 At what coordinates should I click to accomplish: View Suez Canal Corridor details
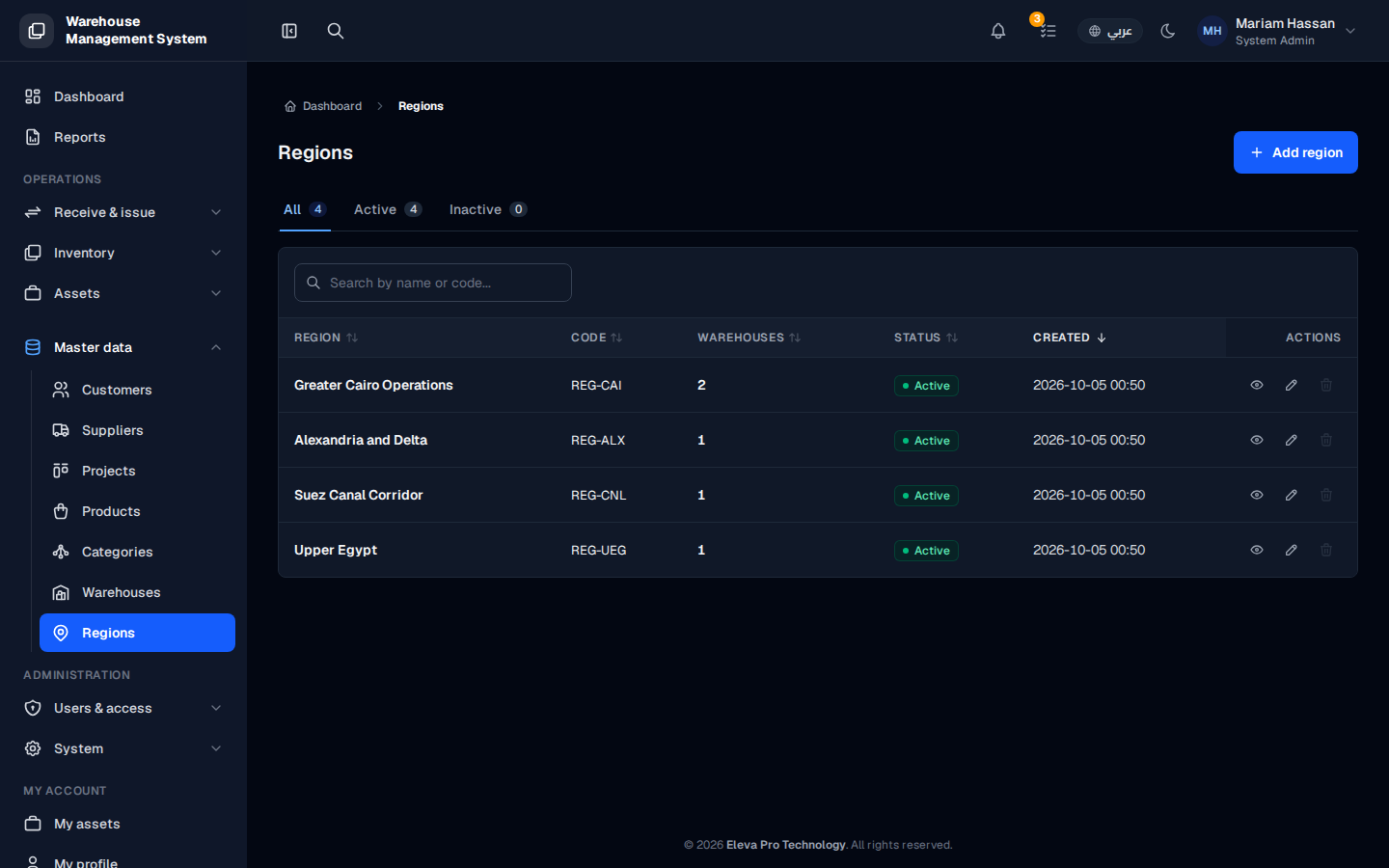(x=1257, y=495)
